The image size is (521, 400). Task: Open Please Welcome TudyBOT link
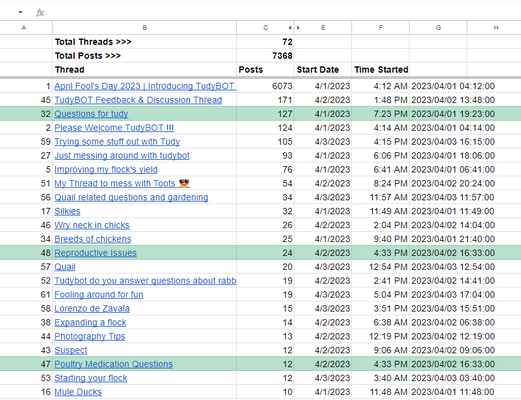coord(114,128)
